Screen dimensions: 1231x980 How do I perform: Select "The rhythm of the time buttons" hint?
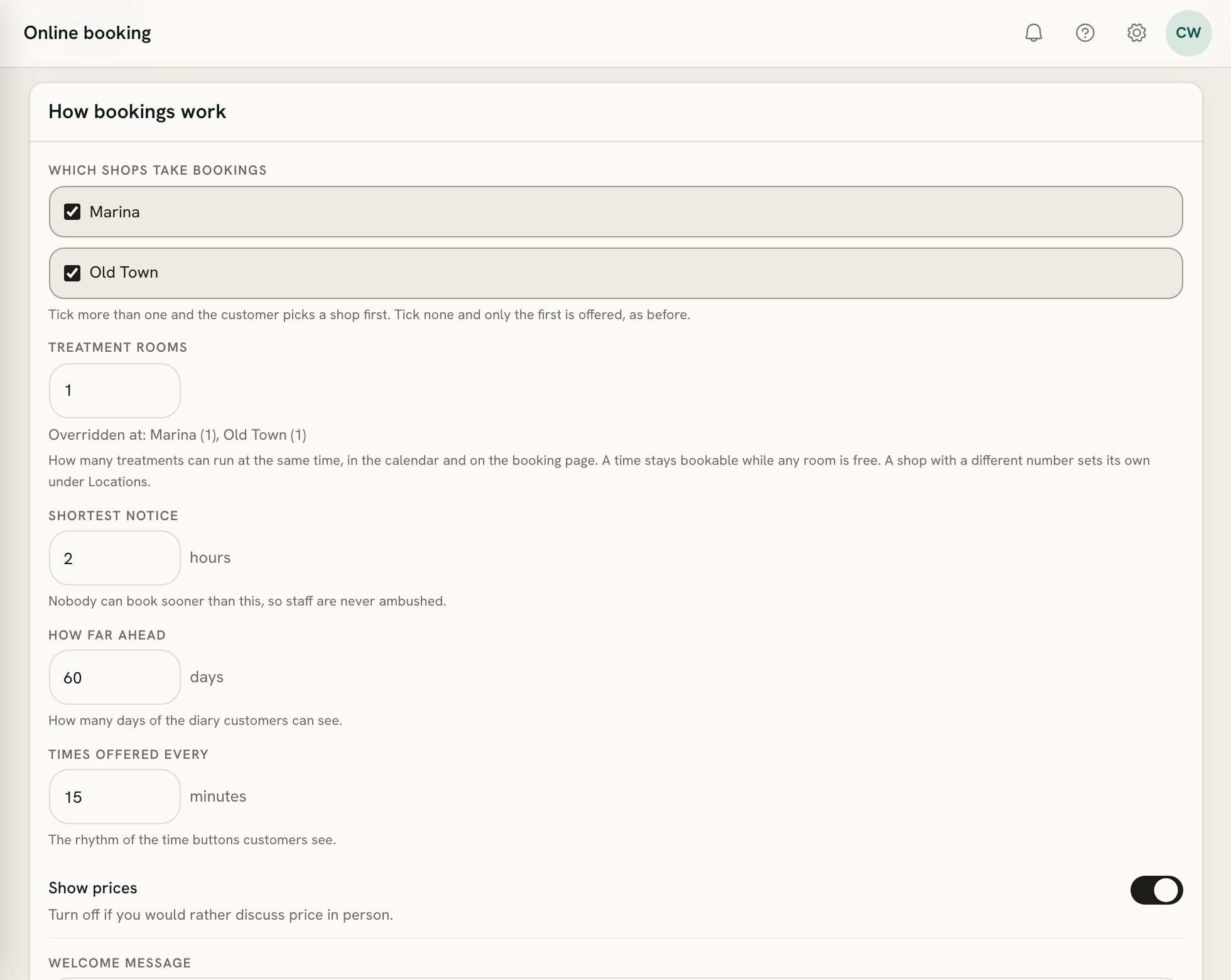coord(192,840)
